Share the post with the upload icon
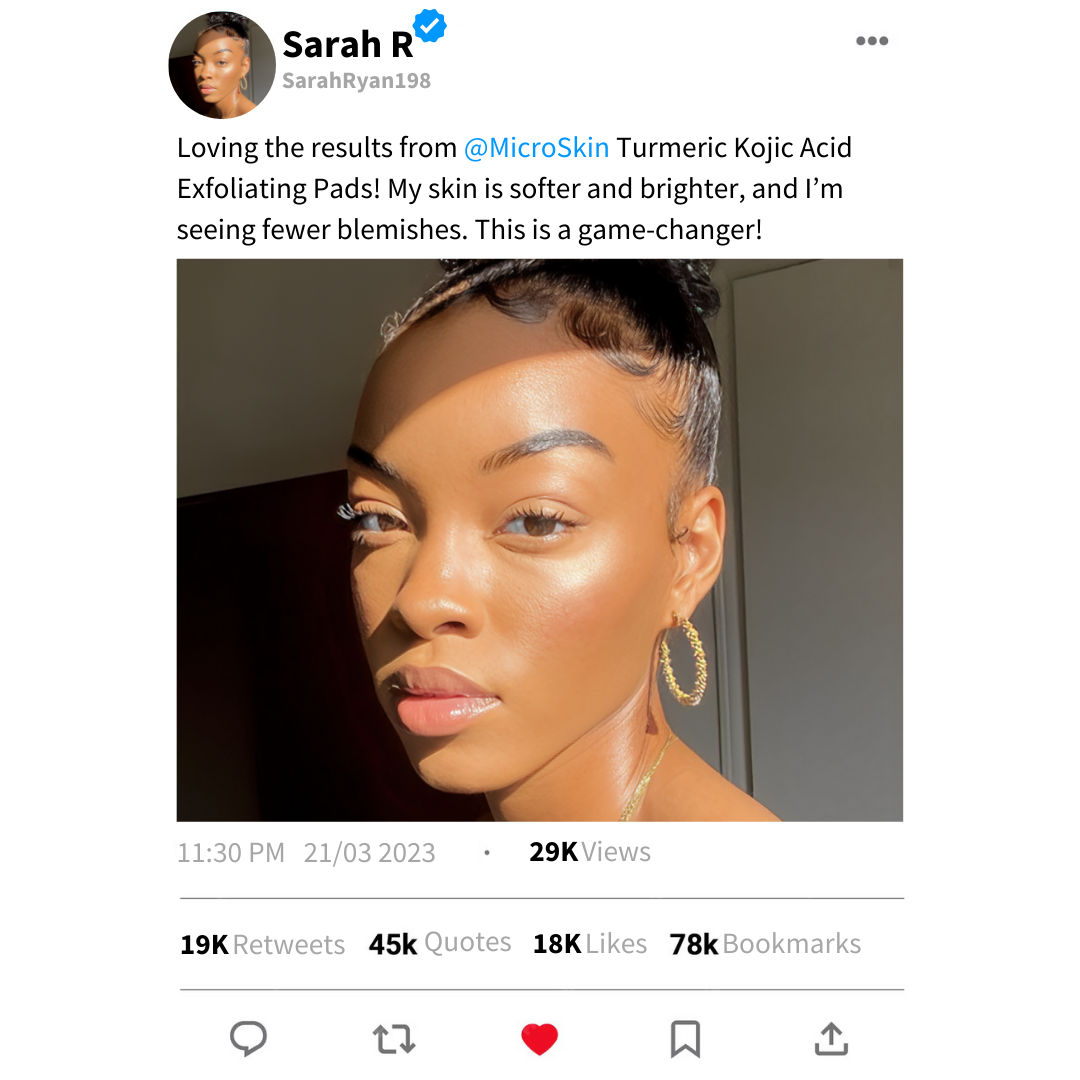1080x1080 pixels. pos(831,1039)
